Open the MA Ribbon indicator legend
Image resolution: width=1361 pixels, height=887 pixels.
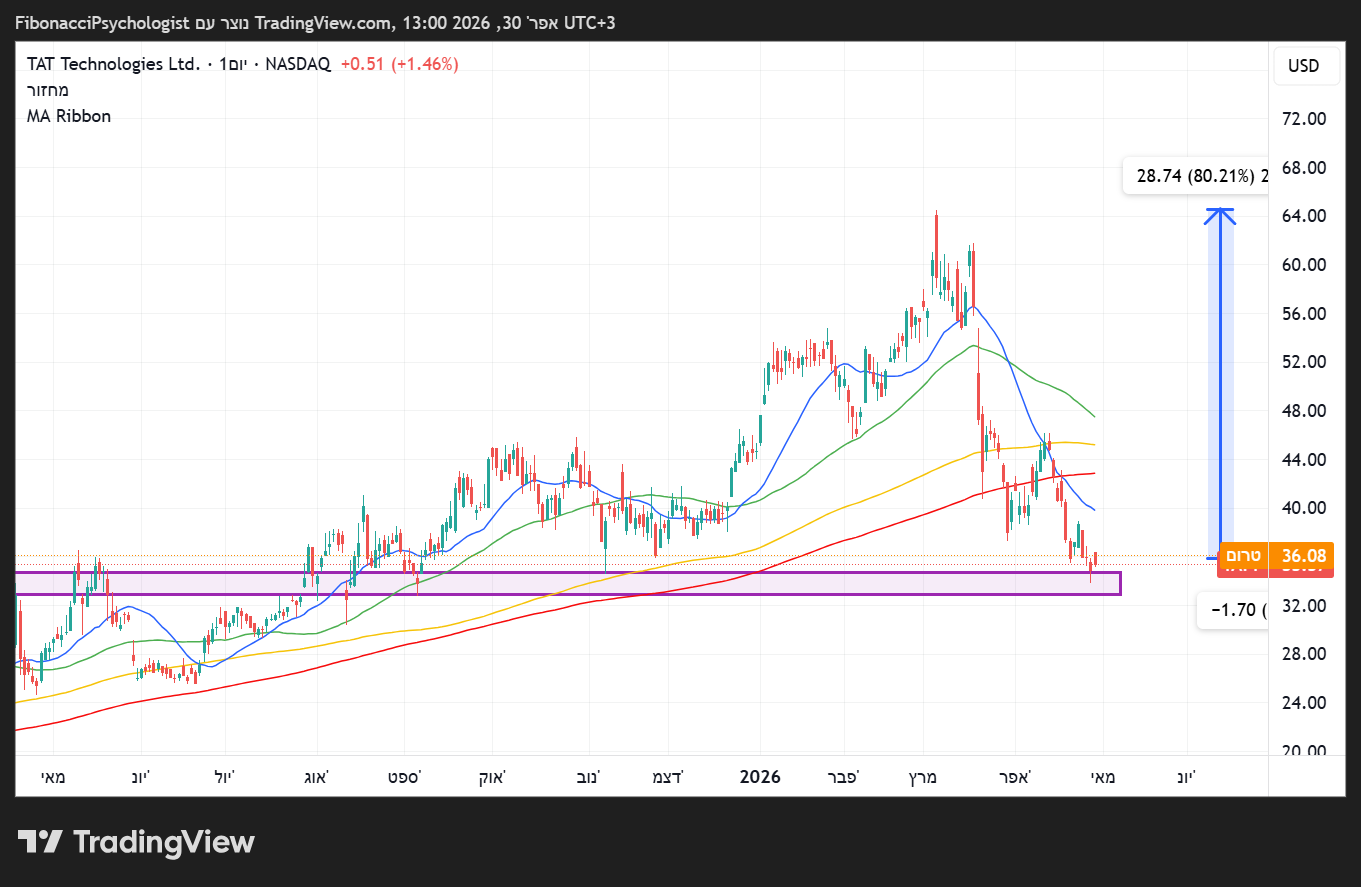[69, 116]
